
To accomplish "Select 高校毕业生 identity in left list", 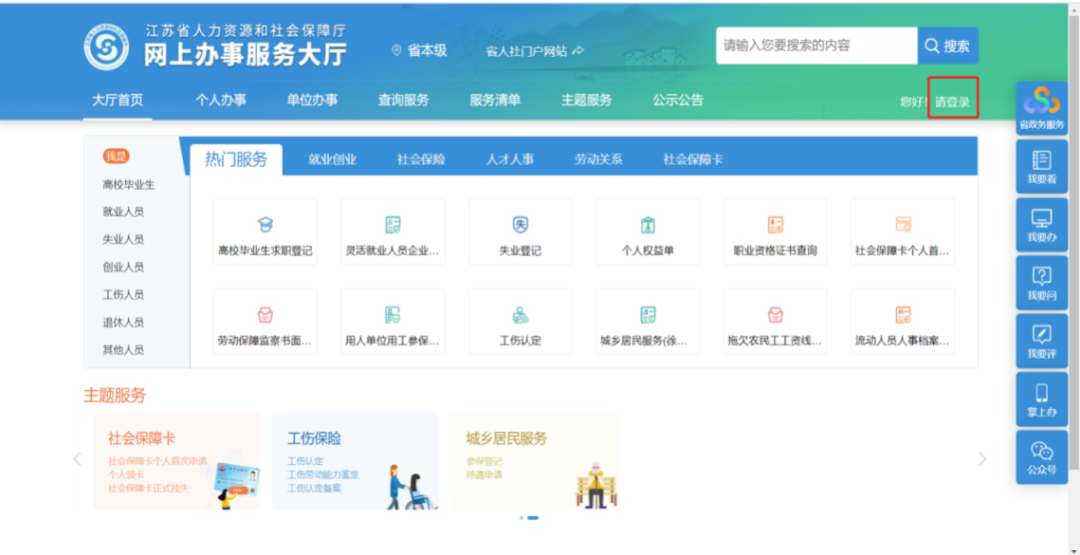I will [x=129, y=185].
